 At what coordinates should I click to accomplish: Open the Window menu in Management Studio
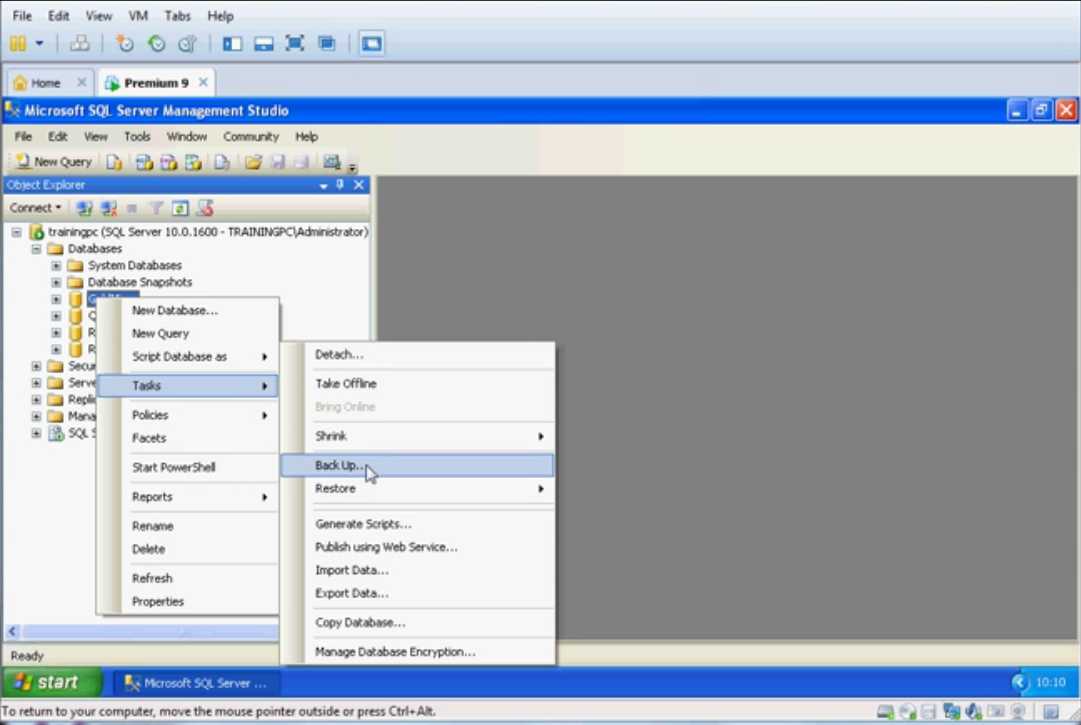tap(187, 136)
